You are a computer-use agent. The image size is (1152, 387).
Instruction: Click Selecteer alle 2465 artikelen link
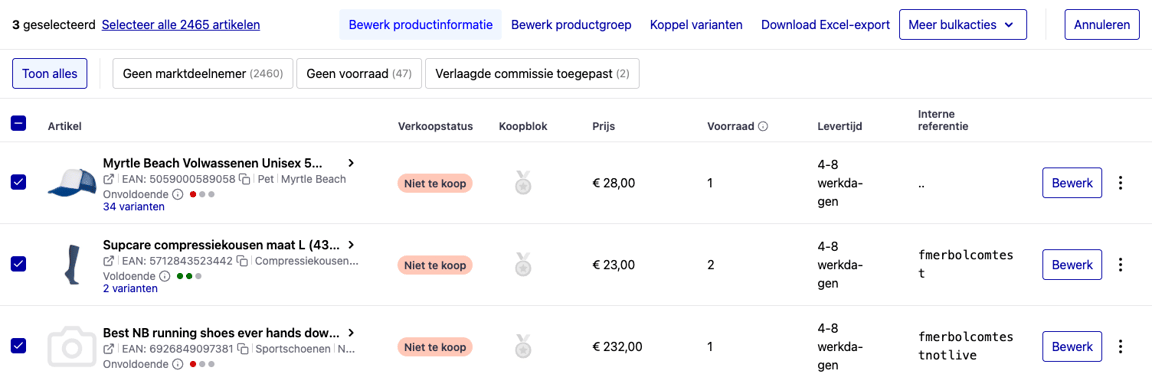coord(181,25)
